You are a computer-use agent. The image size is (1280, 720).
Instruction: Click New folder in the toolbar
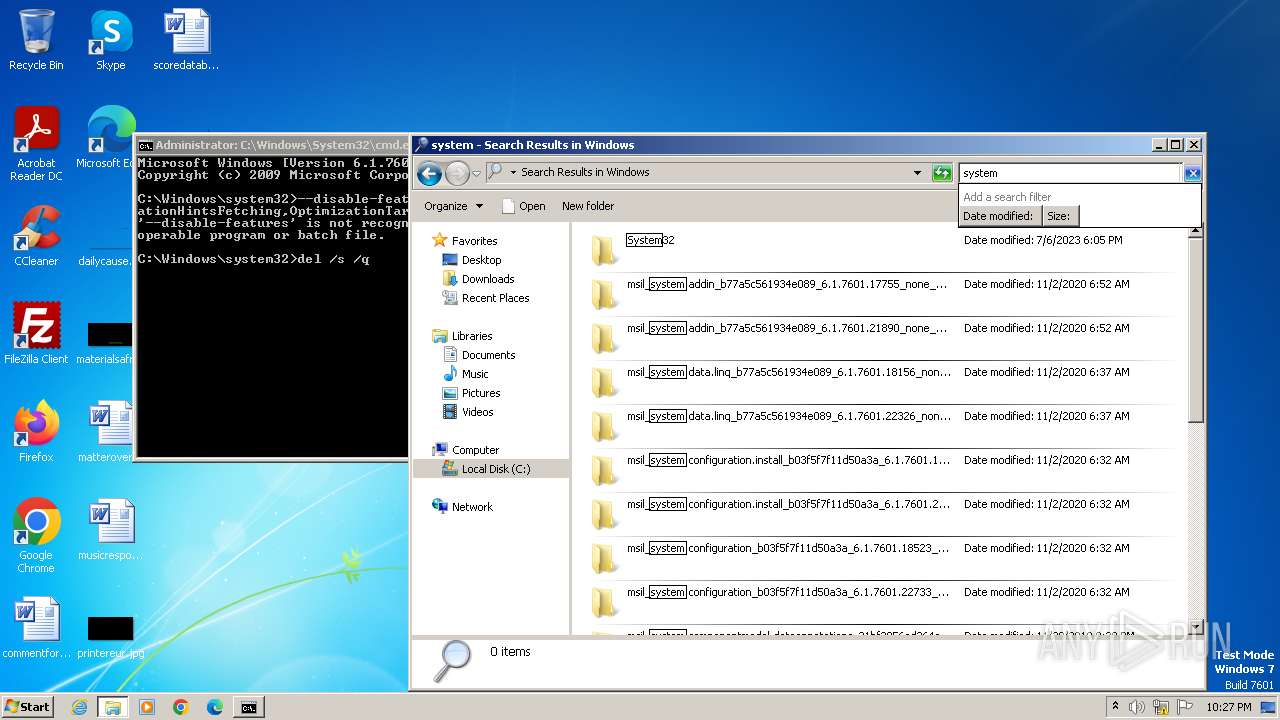[x=588, y=206]
